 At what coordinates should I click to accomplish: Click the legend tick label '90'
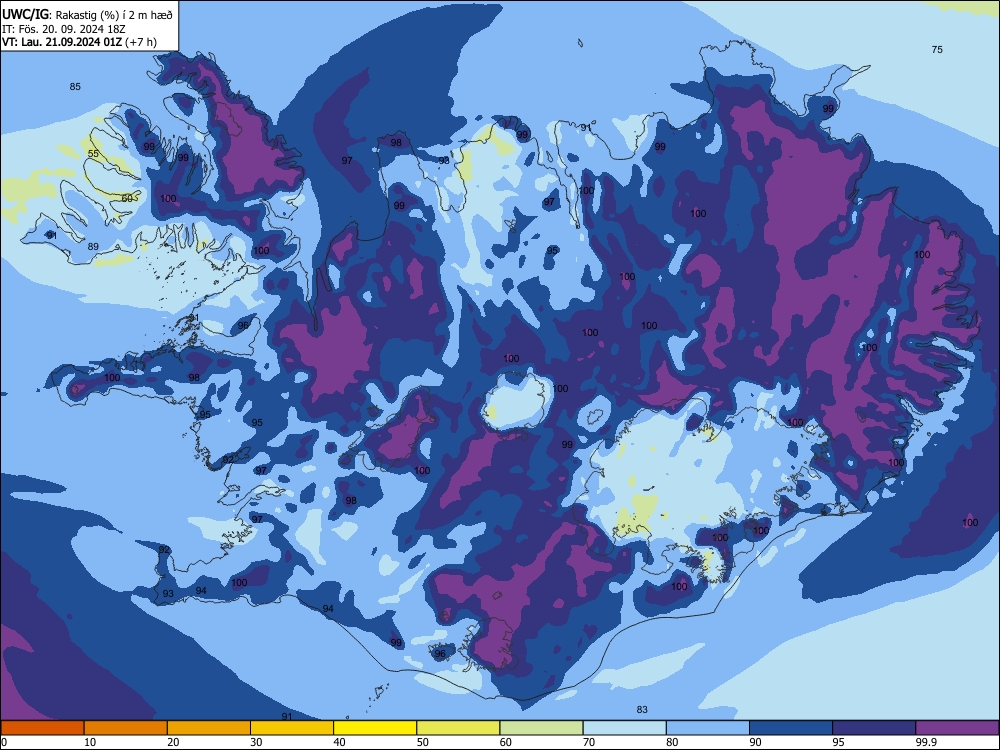(x=755, y=742)
